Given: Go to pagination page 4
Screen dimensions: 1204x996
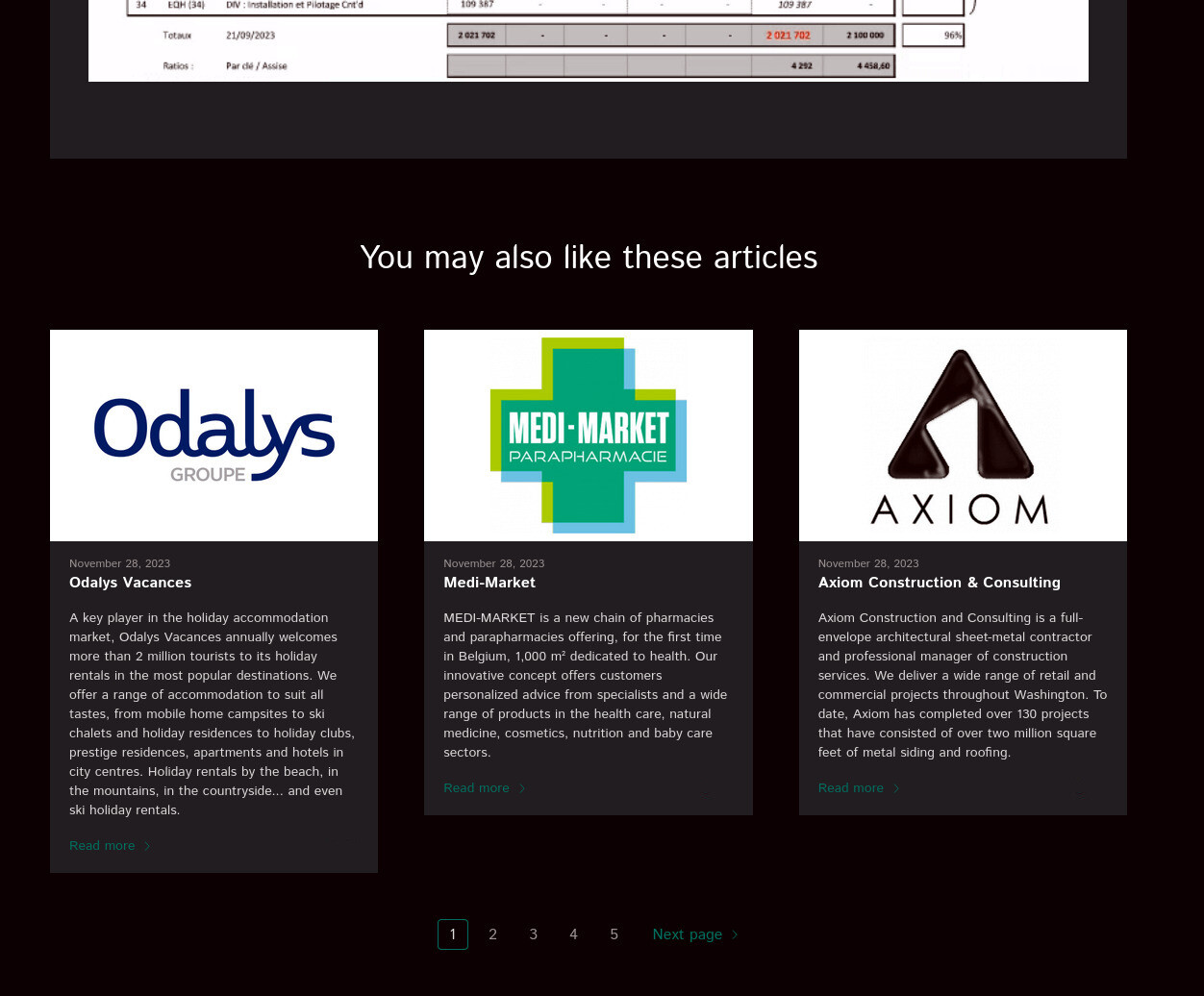Looking at the screenshot, I should point(574,934).
